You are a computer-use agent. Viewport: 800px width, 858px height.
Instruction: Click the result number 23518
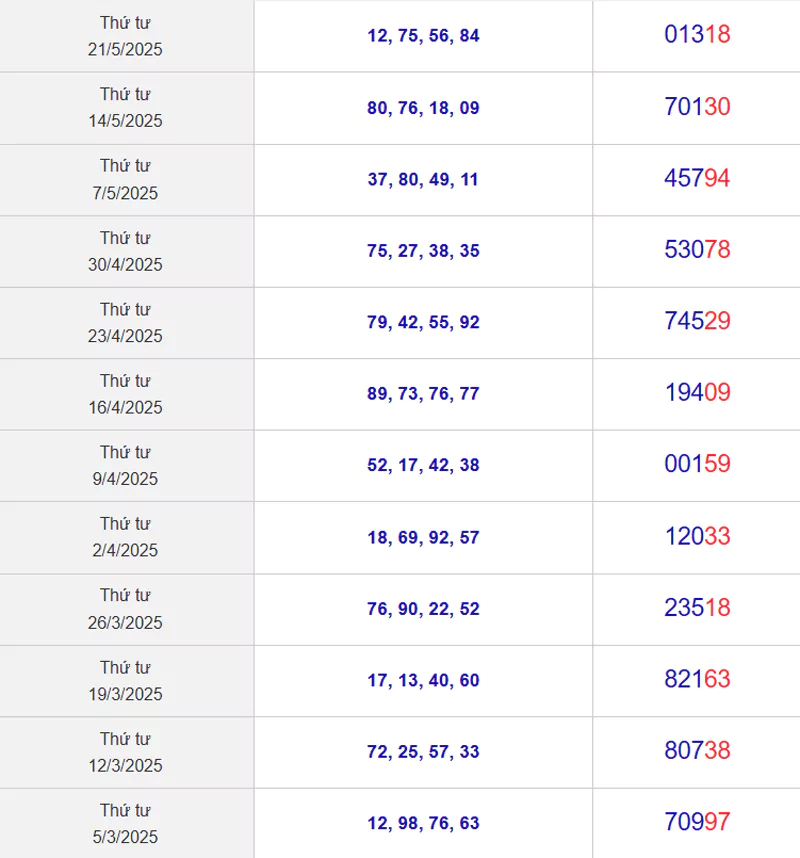click(697, 608)
